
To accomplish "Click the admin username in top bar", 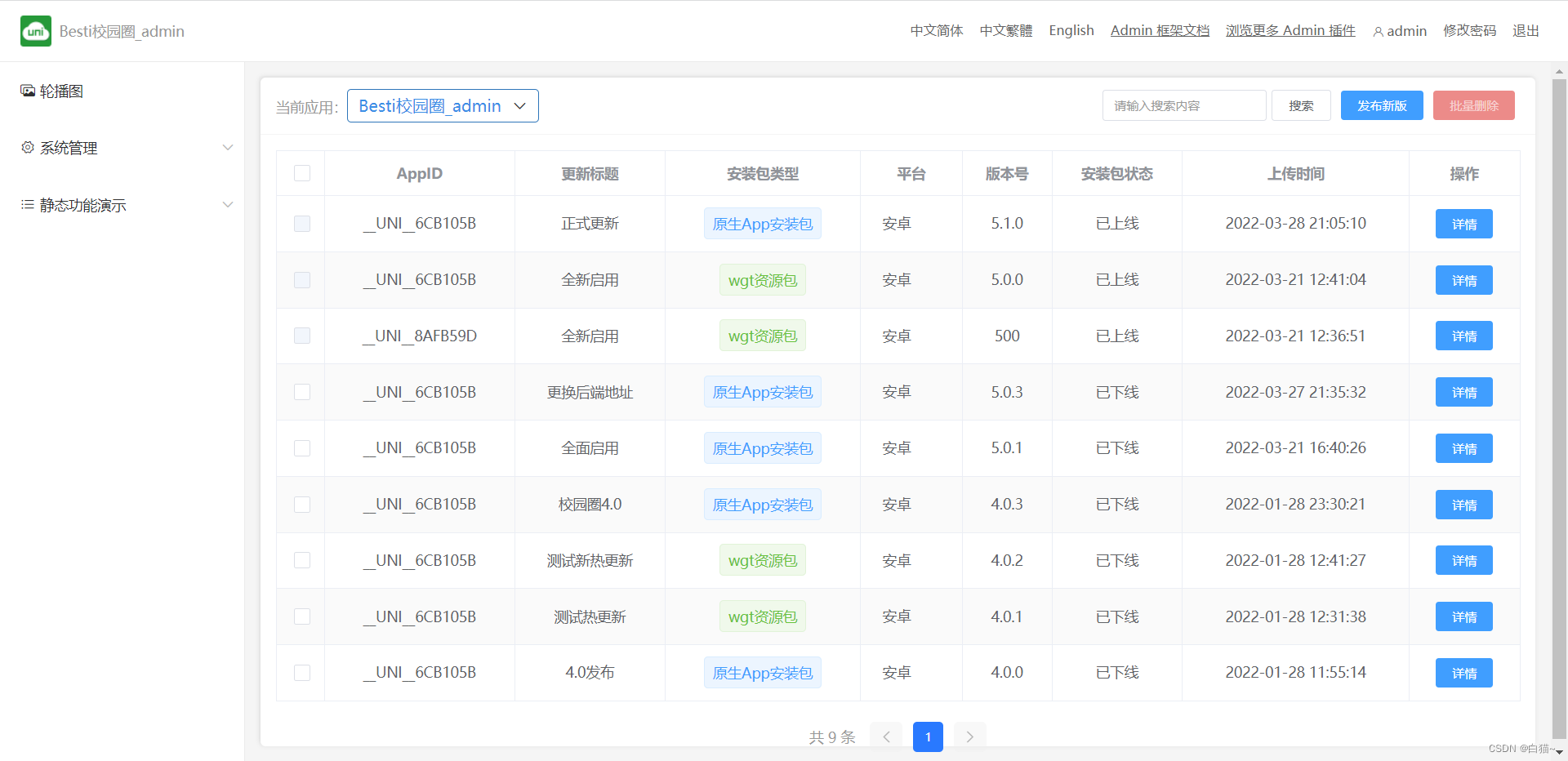I will (x=1406, y=31).
